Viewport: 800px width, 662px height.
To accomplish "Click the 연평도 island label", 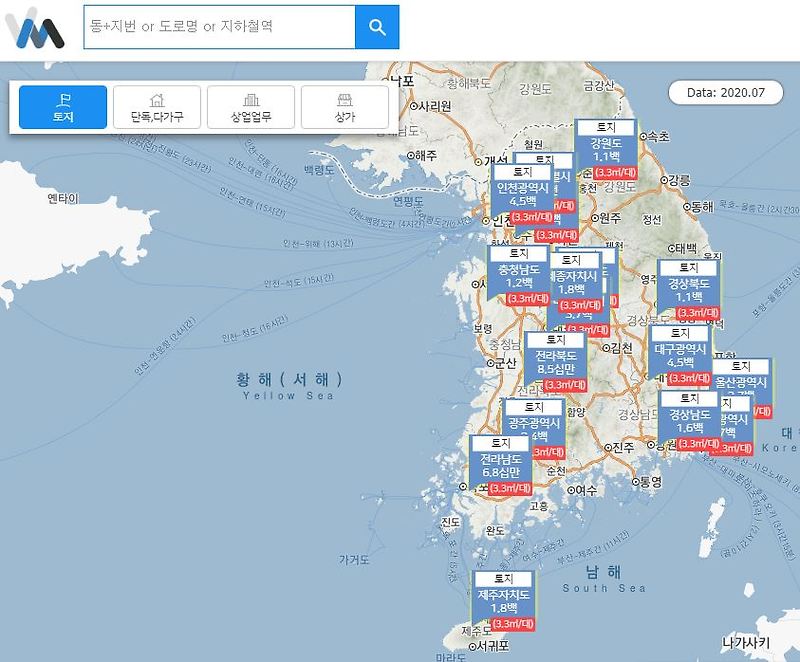I will click(408, 201).
